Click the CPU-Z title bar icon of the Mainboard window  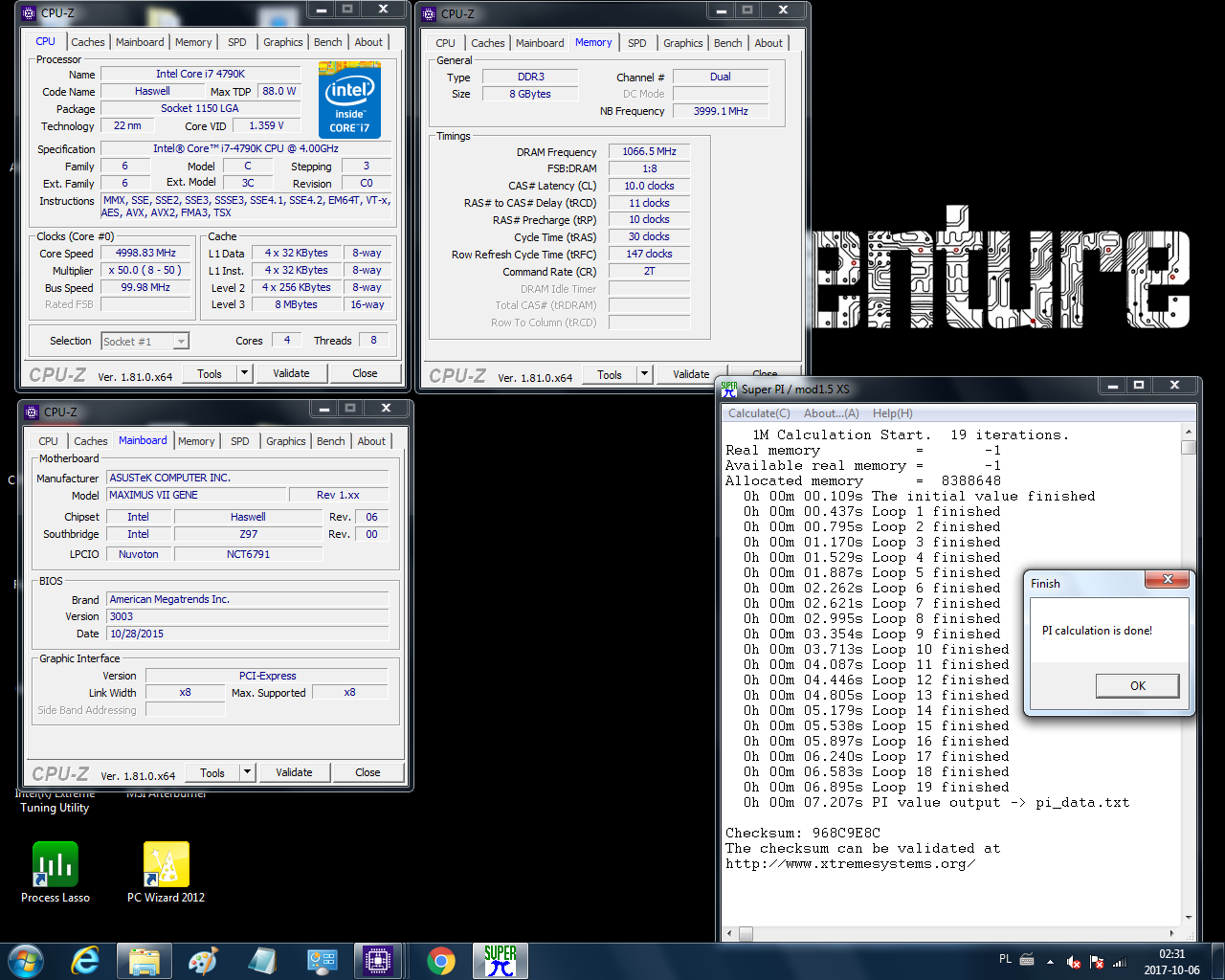[x=32, y=412]
